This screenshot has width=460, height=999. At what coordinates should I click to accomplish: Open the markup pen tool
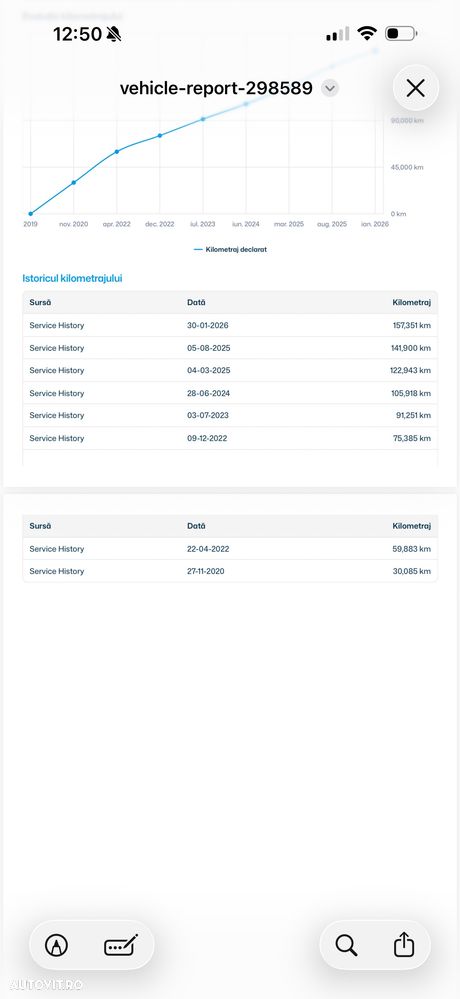click(x=57, y=945)
